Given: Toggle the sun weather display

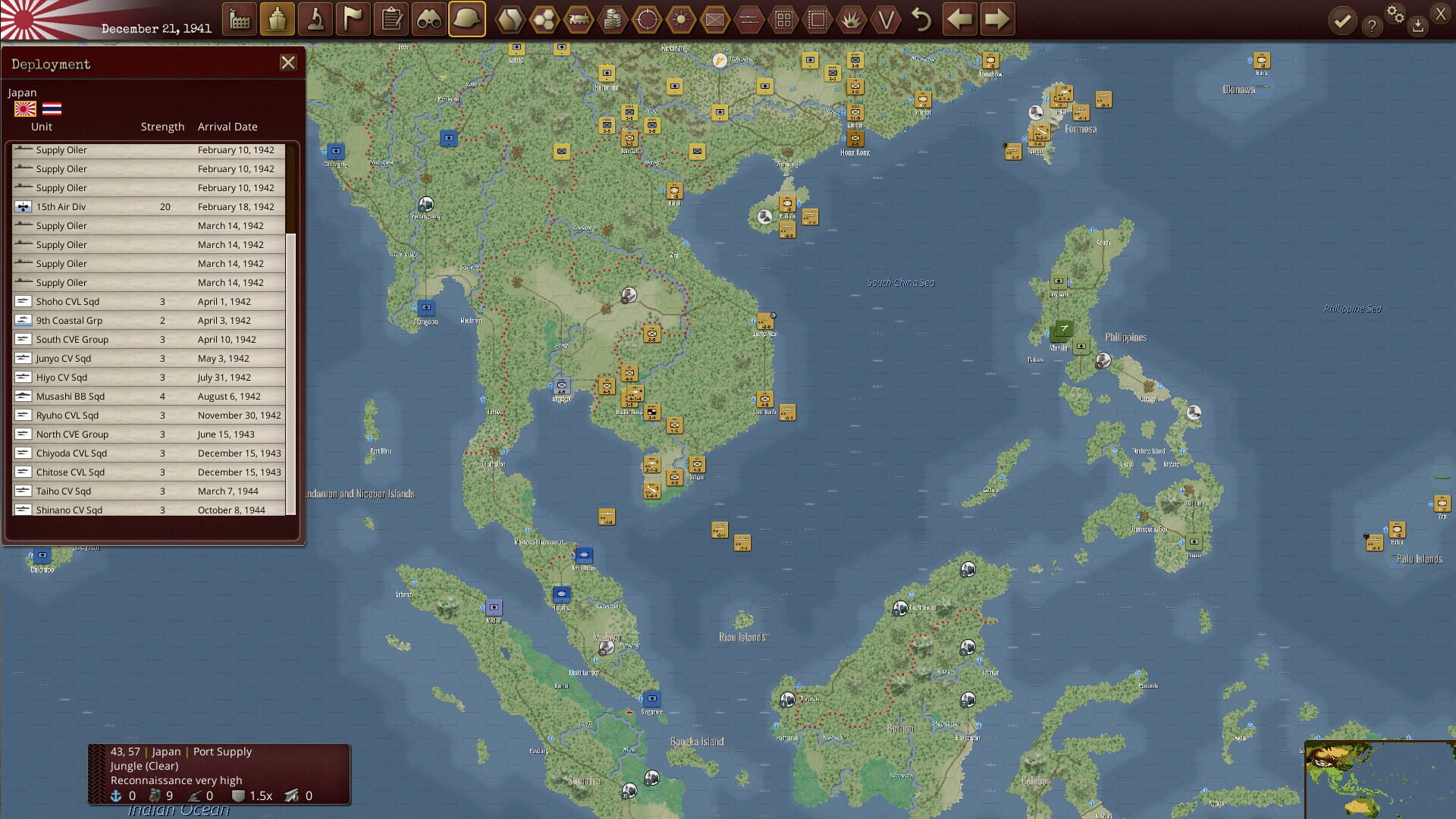Looking at the screenshot, I should pos(682,20).
